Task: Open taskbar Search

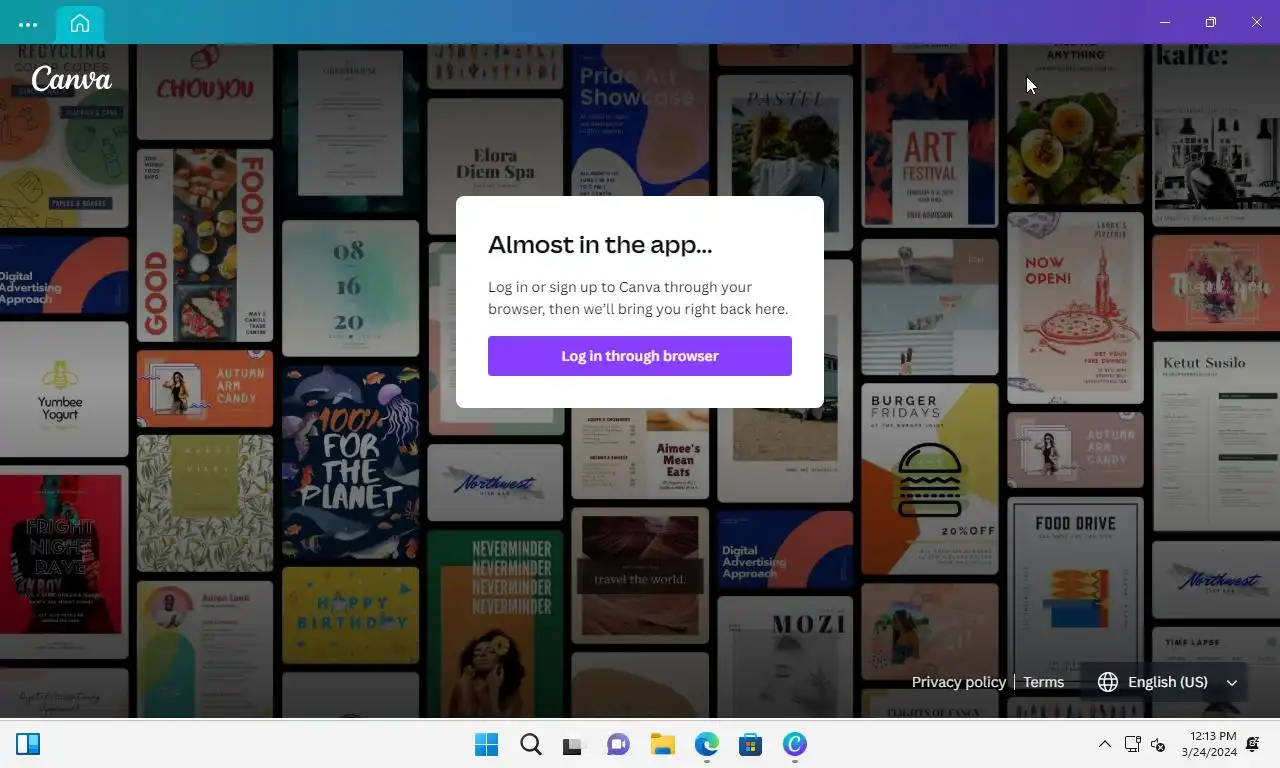Action: pyautogui.click(x=531, y=744)
